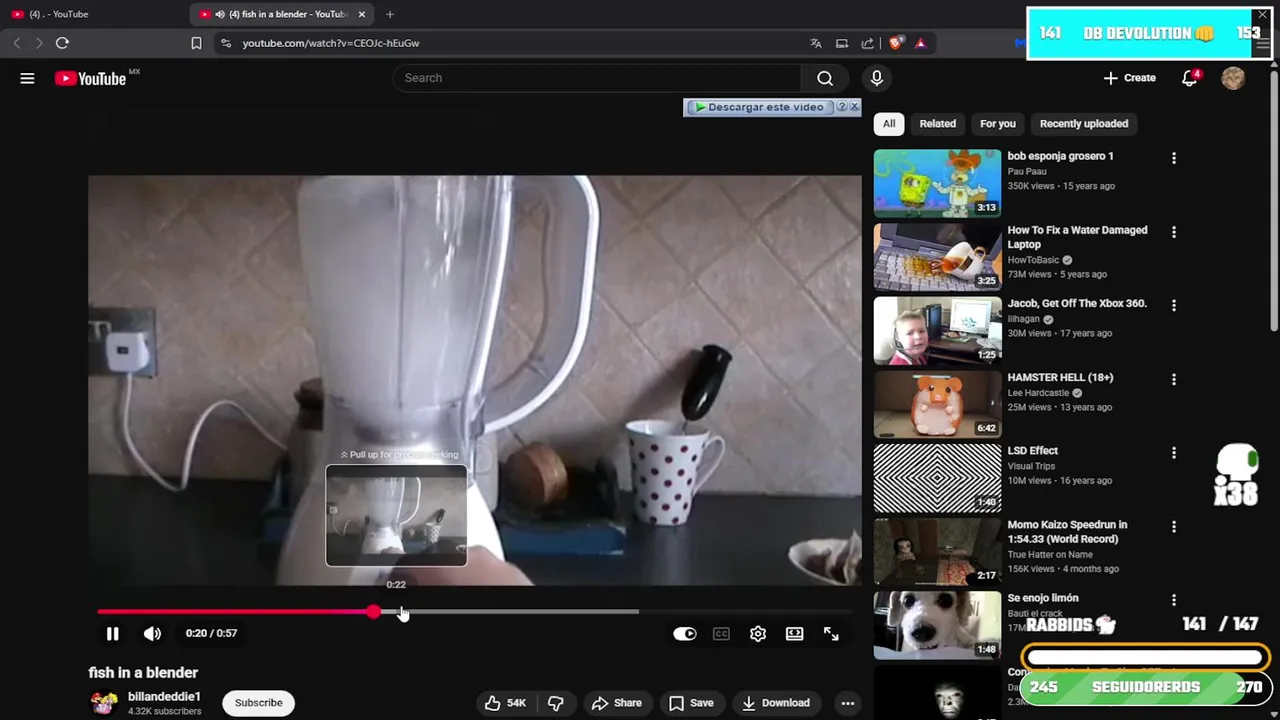
Task: Enter full screen mode
Action: [x=831, y=633]
